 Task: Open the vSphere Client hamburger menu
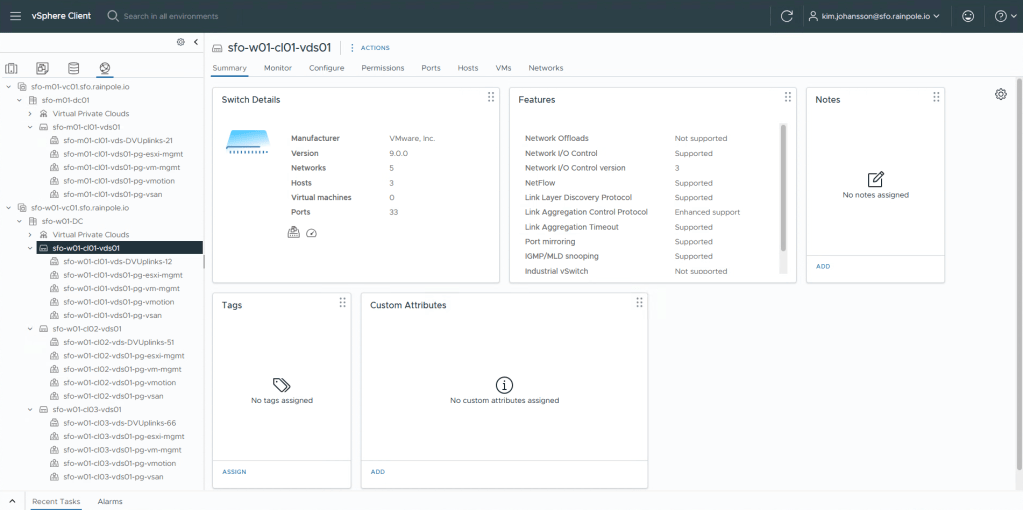[15, 16]
